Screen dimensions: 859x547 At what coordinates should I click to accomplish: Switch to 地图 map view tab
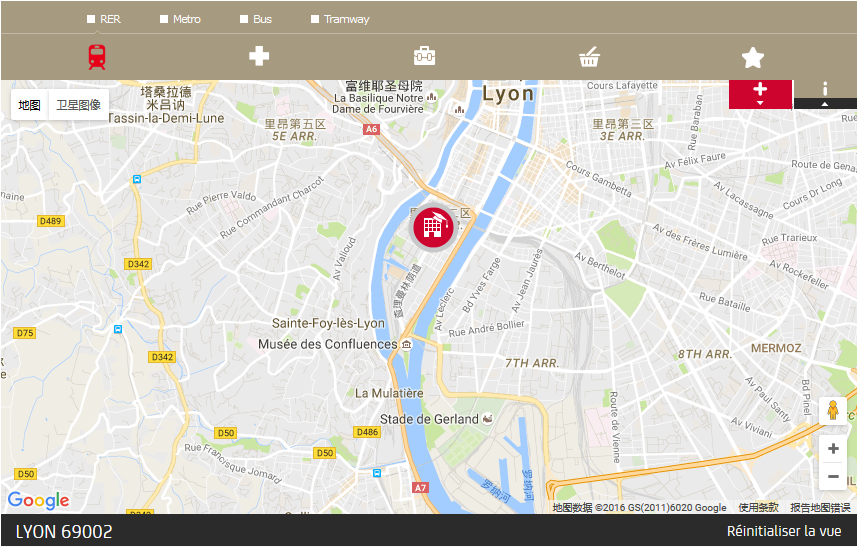pos(30,105)
